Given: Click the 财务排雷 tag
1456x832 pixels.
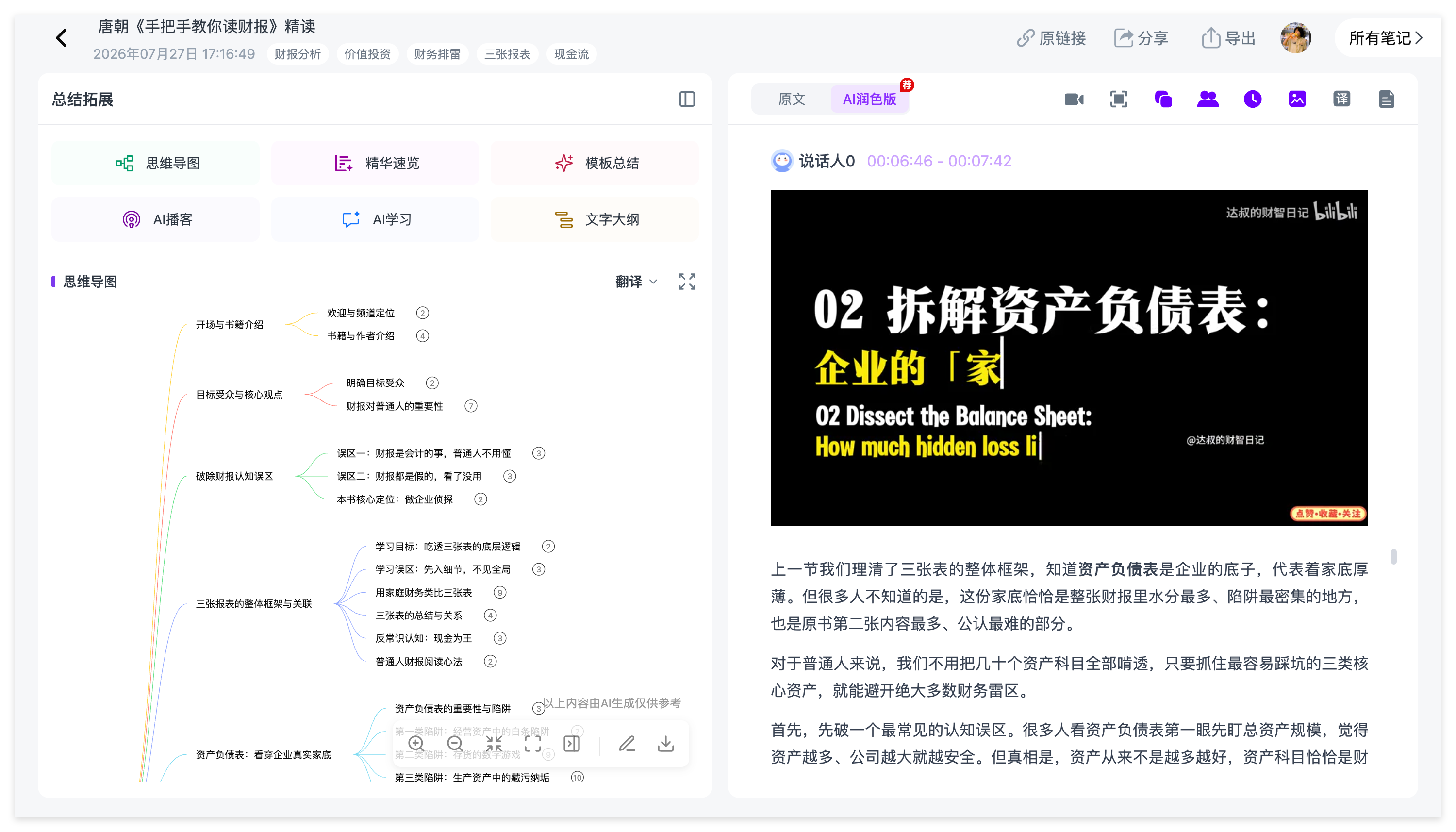Looking at the screenshot, I should [437, 54].
